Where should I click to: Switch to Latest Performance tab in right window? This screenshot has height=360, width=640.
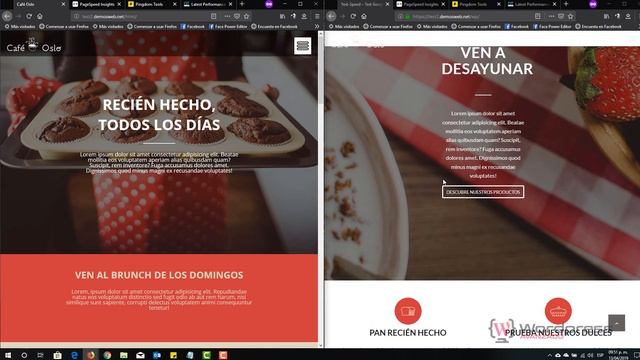pyautogui.click(x=531, y=4)
